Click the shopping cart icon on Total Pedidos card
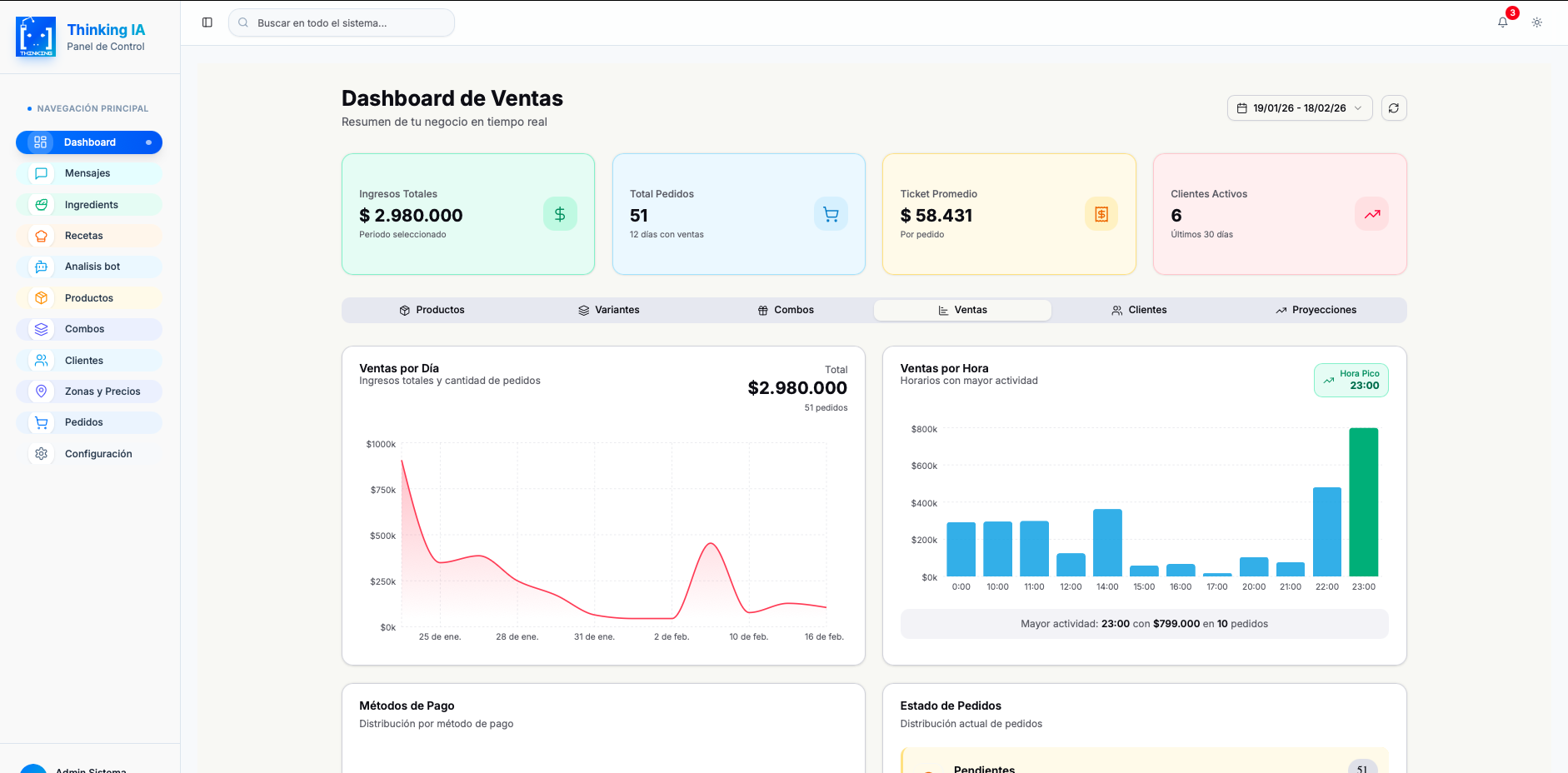The width and height of the screenshot is (1568, 773). (831, 214)
